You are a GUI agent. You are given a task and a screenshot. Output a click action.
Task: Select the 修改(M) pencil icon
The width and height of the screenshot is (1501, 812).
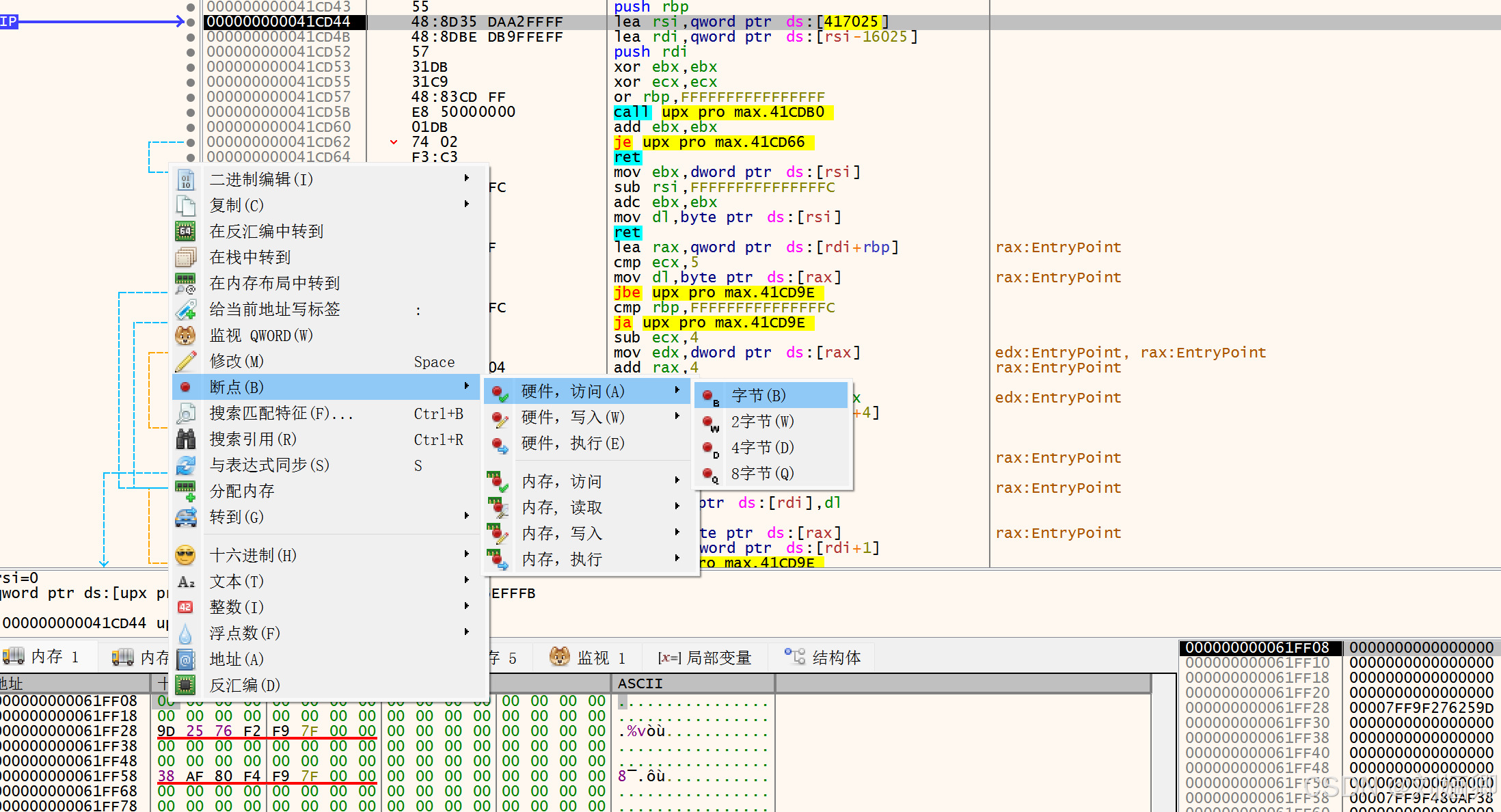point(186,361)
